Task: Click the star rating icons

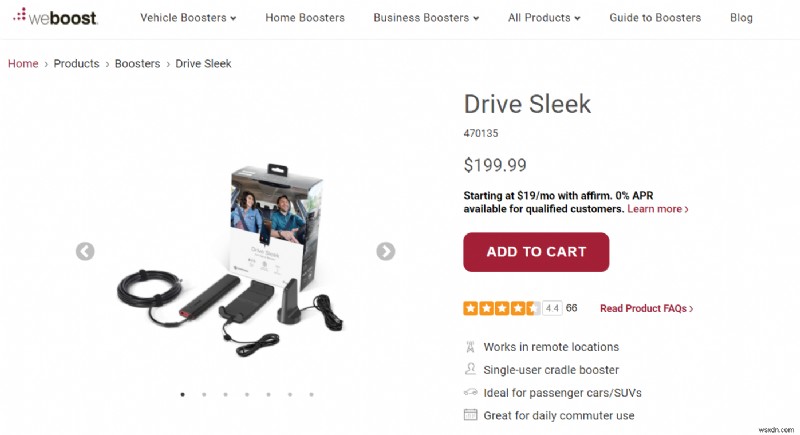Action: (501, 308)
